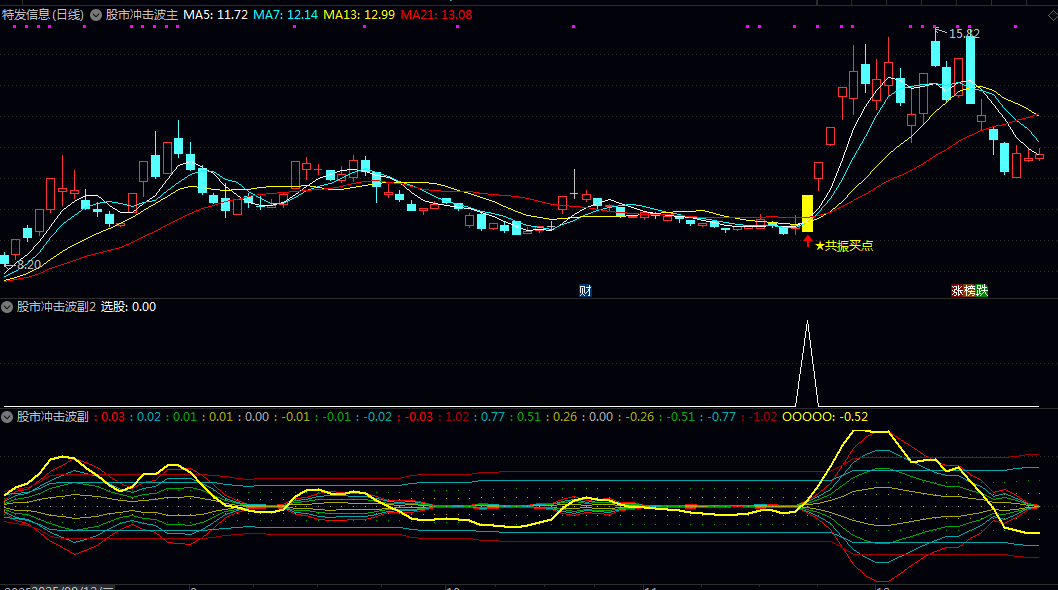Click the yellow OOOOO indicator value
This screenshot has height=590, width=1058.
coord(824,416)
